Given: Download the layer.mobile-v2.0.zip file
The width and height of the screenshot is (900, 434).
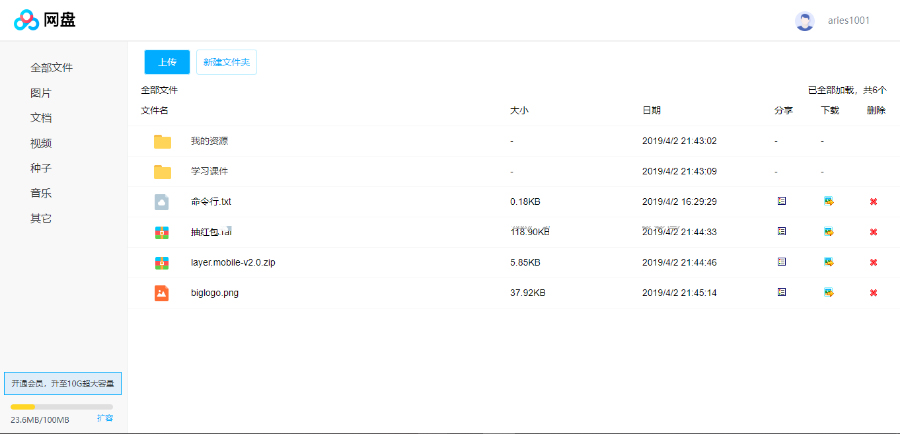Looking at the screenshot, I should pyautogui.click(x=829, y=262).
